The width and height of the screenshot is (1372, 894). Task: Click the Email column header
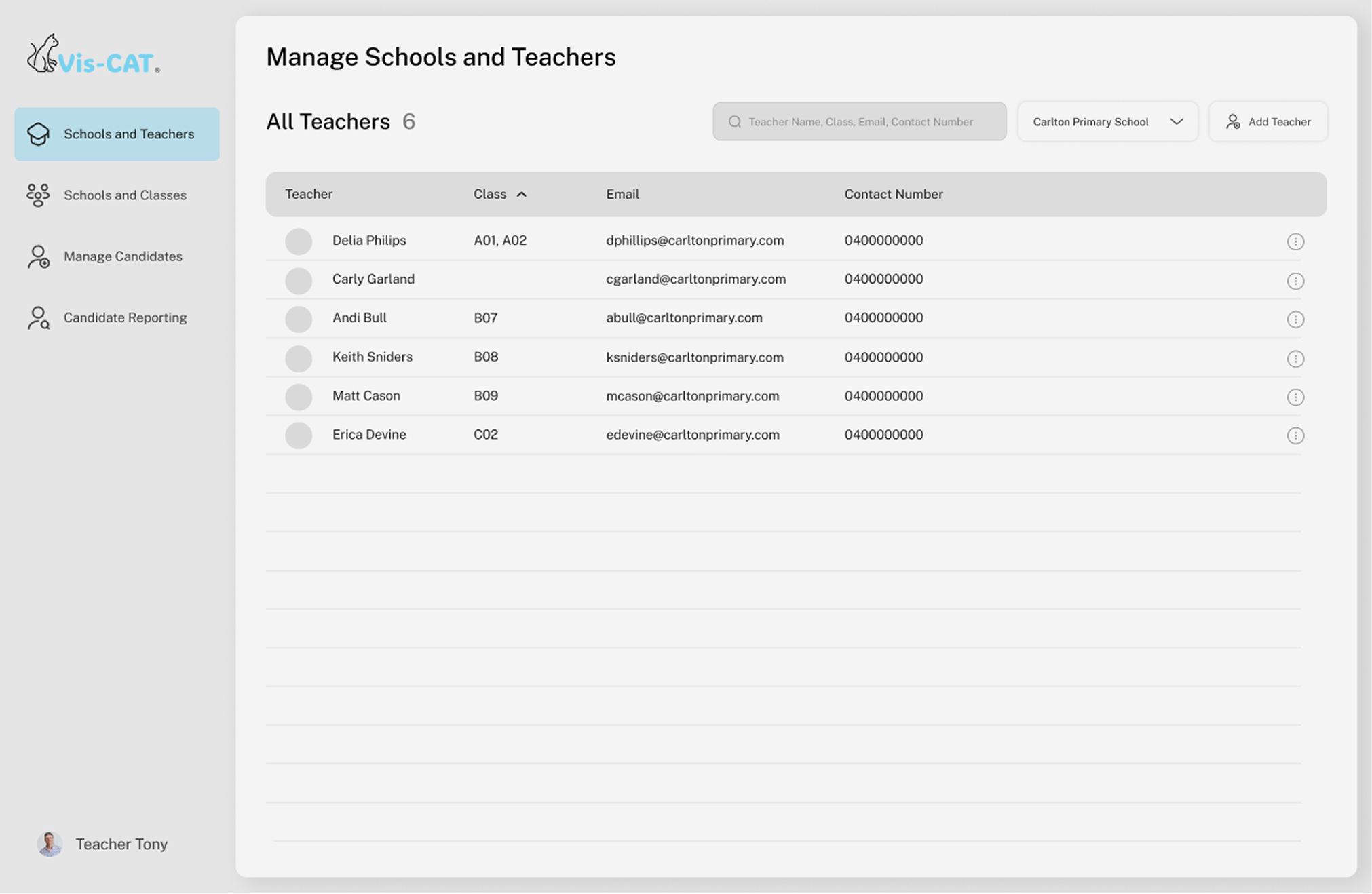tap(622, 195)
